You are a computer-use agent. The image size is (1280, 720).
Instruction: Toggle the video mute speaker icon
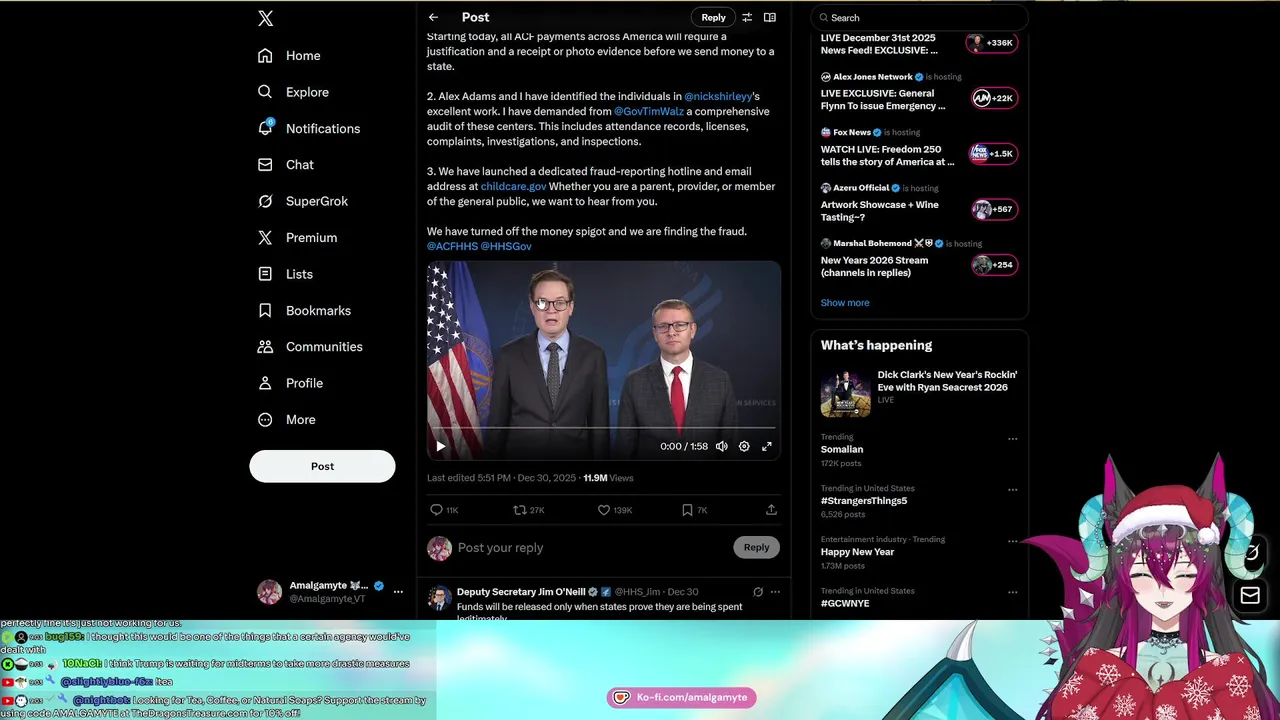coord(721,447)
